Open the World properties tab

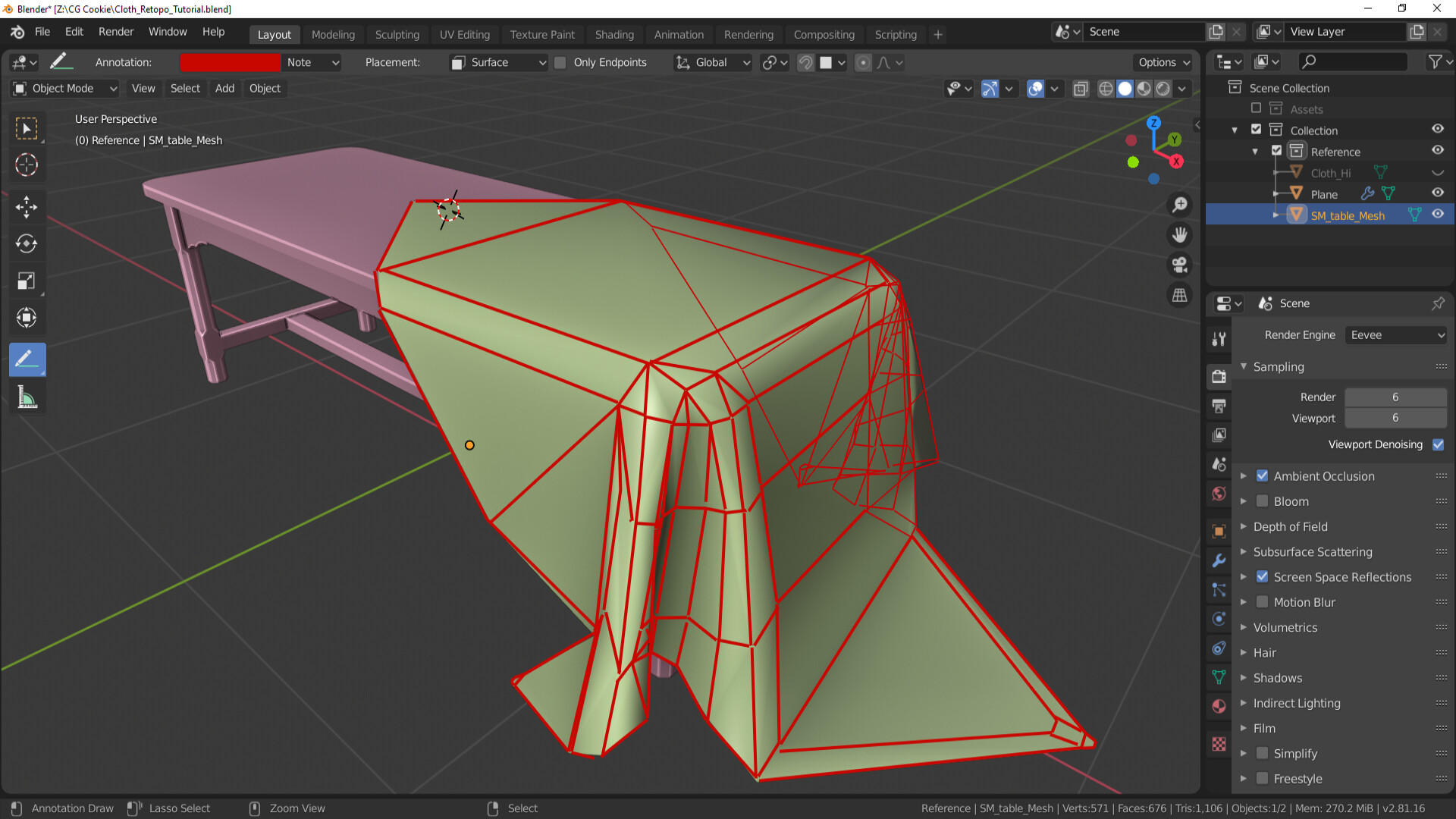point(1219,494)
